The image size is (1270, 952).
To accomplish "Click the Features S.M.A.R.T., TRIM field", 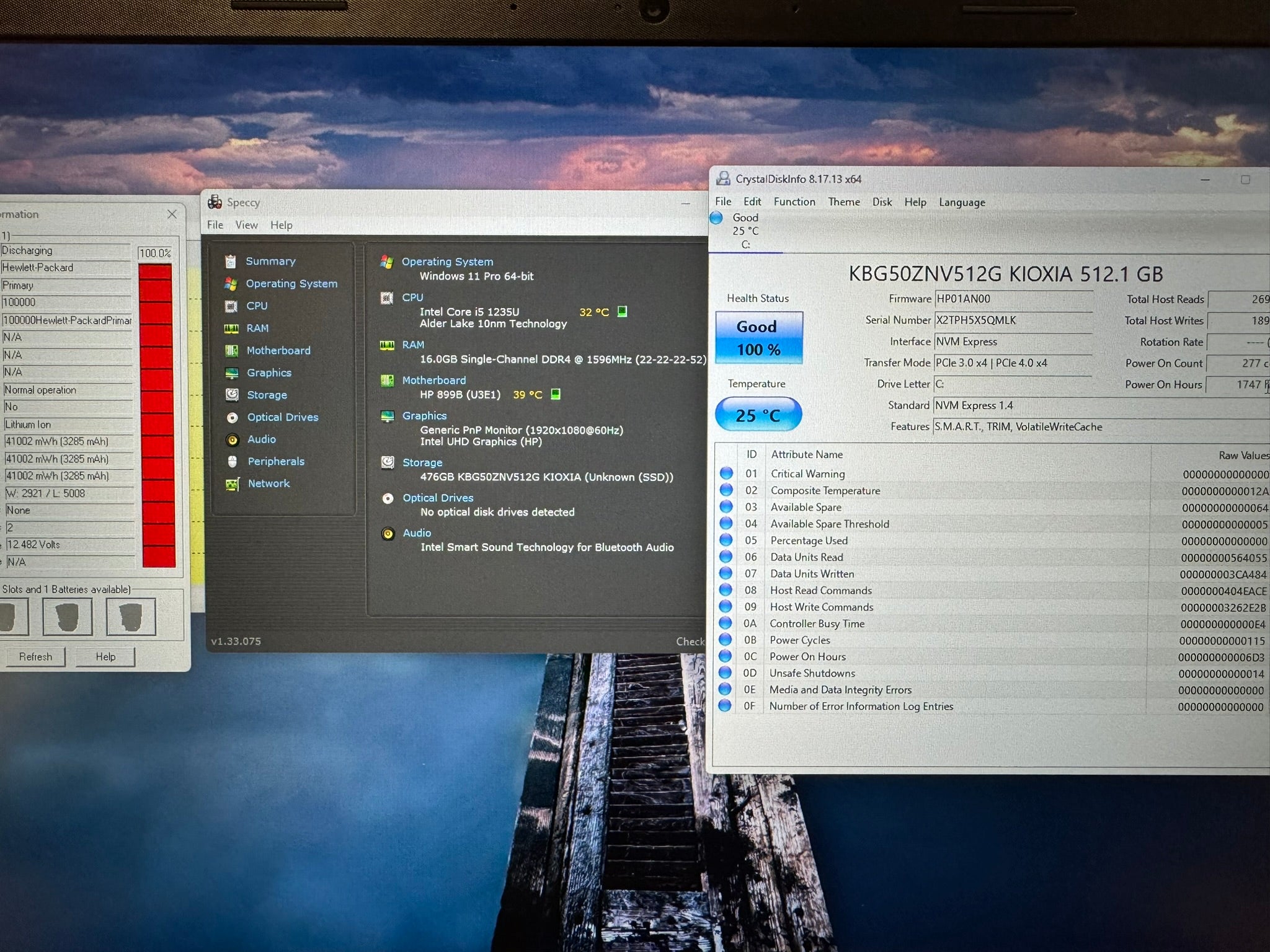I will [1101, 427].
